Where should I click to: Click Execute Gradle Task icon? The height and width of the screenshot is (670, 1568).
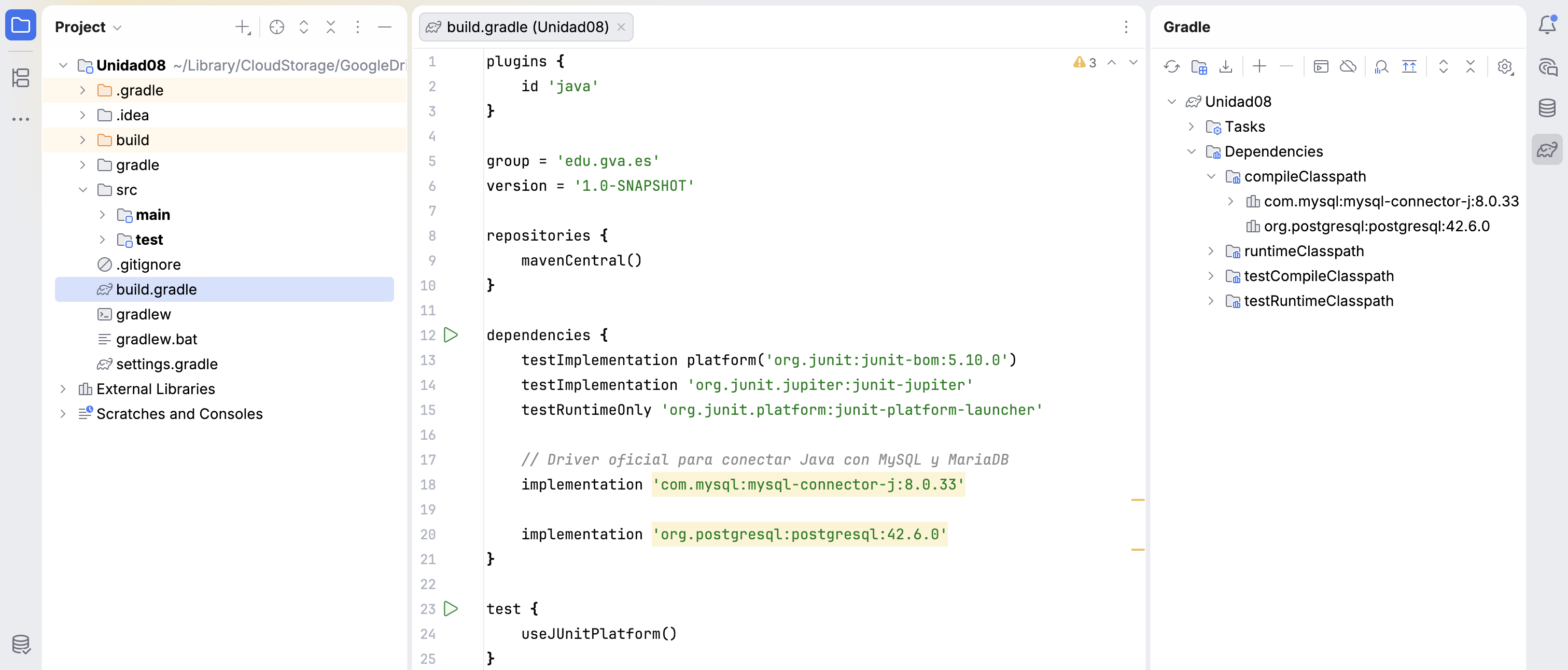pos(1321,66)
